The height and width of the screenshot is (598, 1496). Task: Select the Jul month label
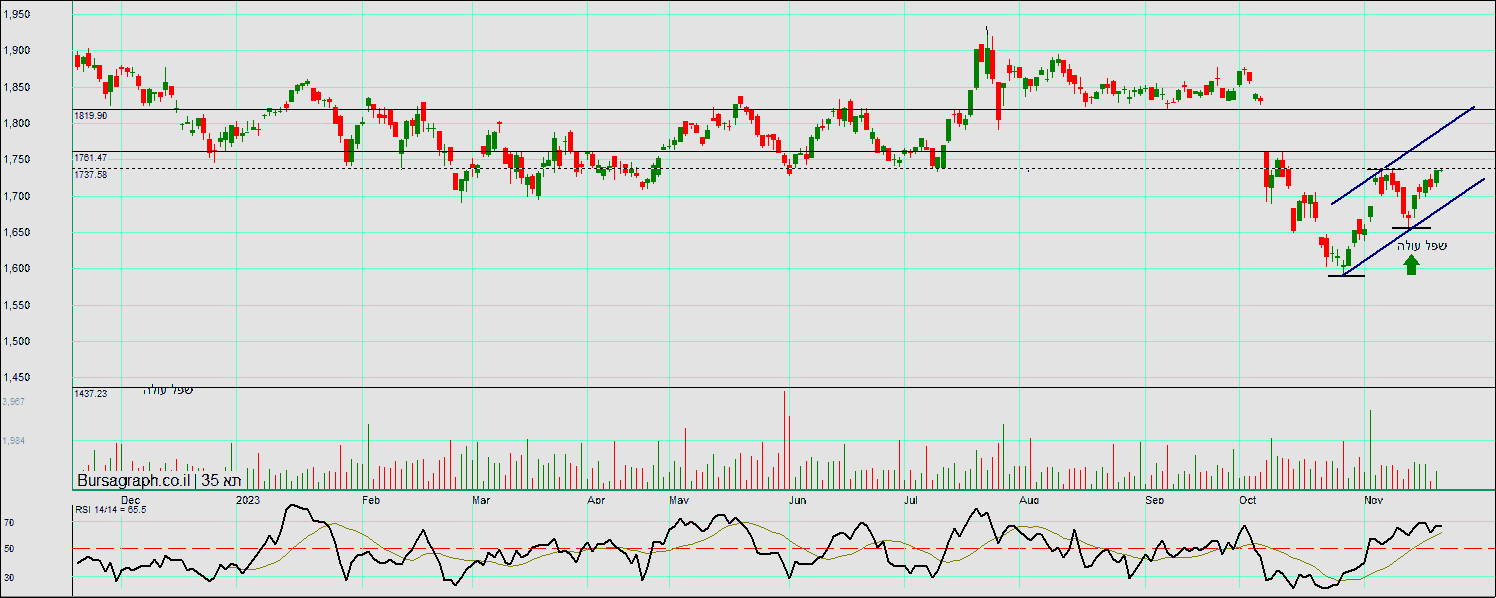coord(911,499)
